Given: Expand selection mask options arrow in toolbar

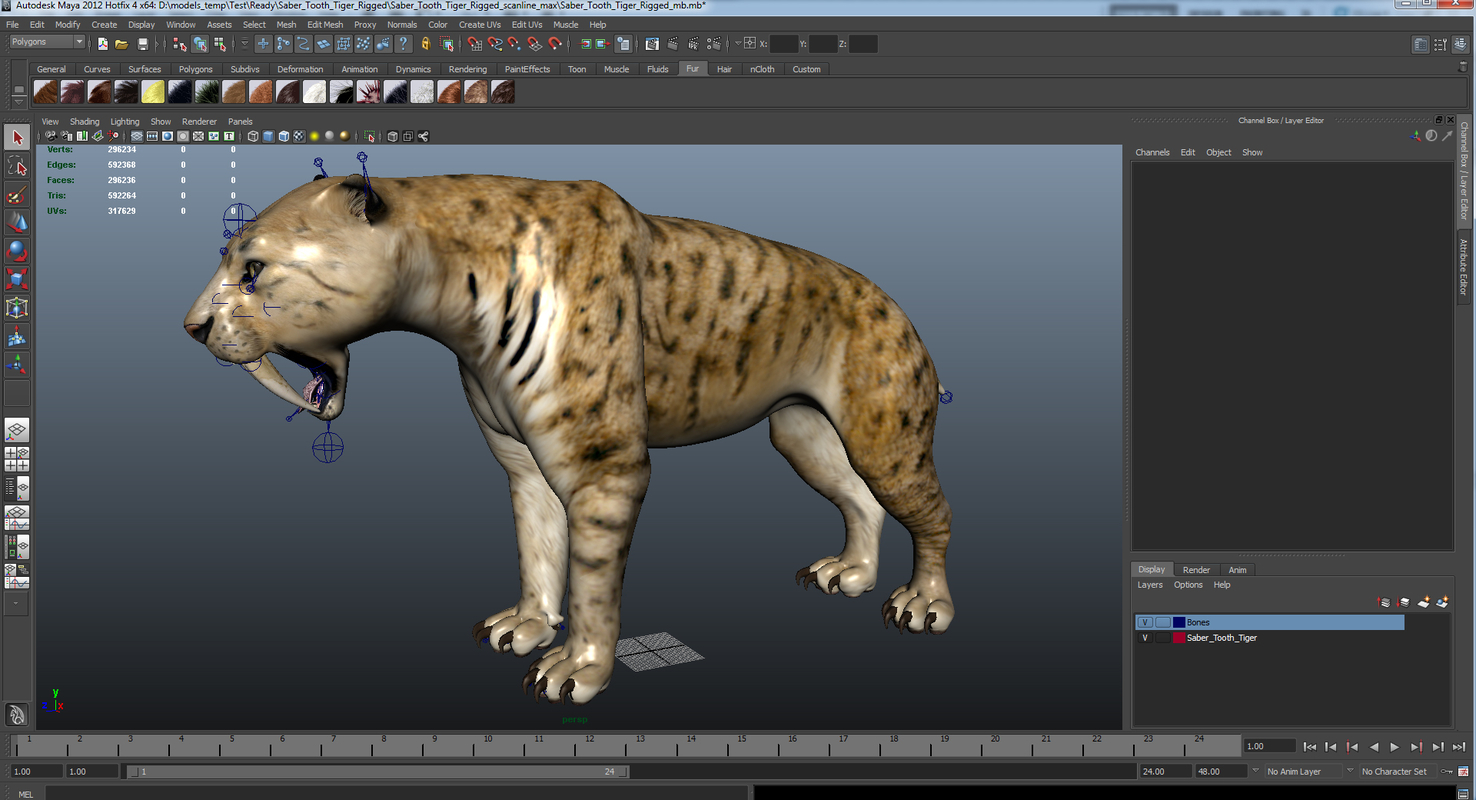Looking at the screenshot, I should click(244, 44).
